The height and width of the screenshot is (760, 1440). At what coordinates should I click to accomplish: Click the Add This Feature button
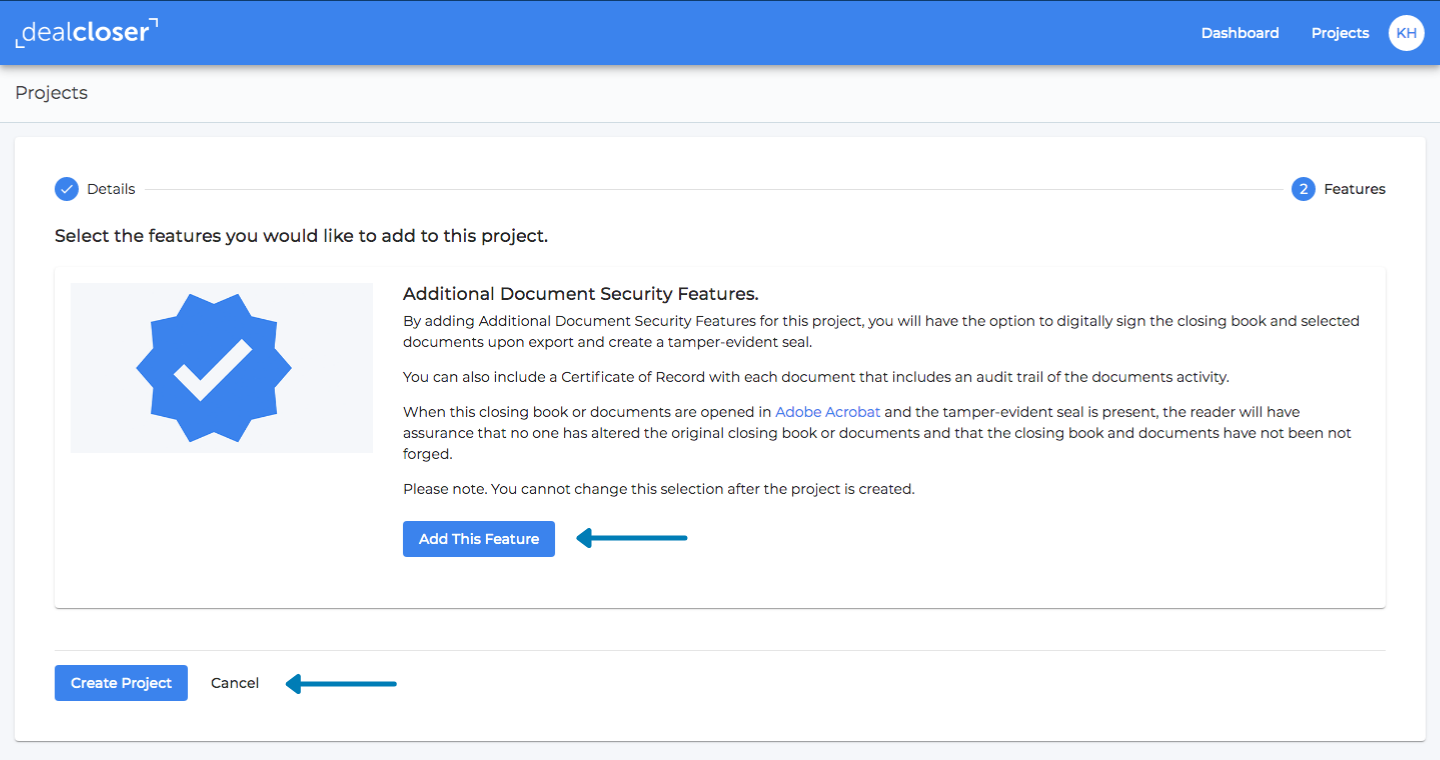tap(479, 539)
